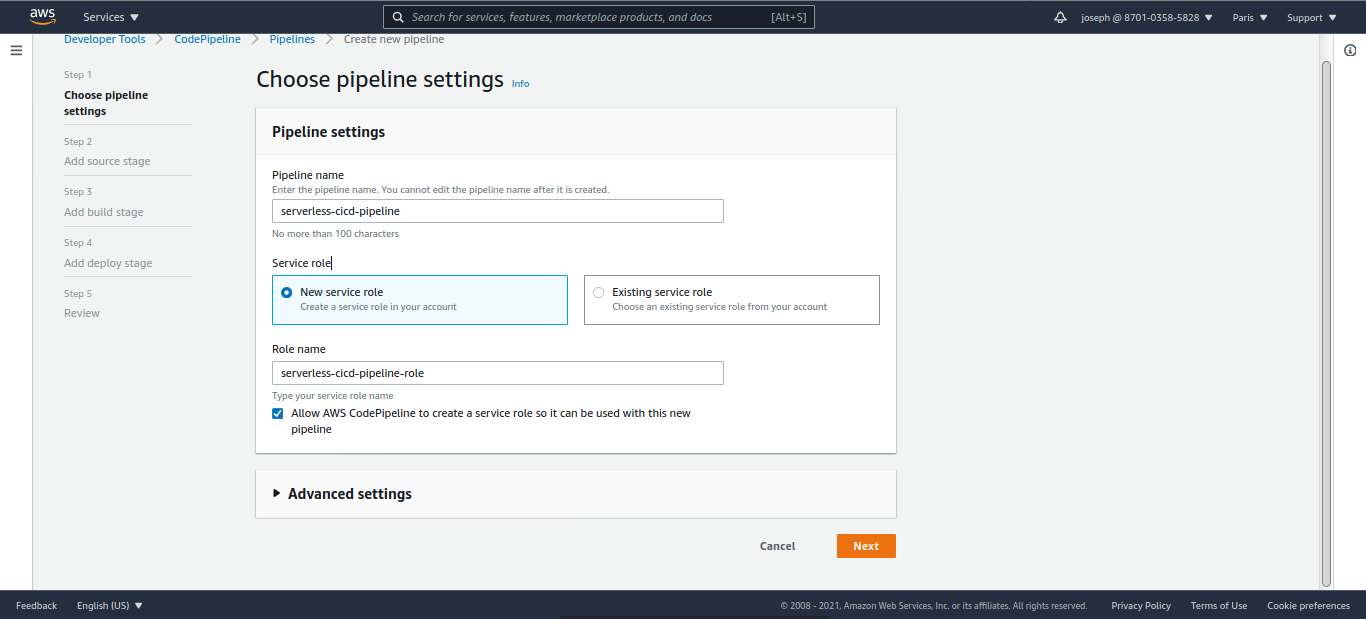Uncheck Allow AWS CodePipeline to create role
The height and width of the screenshot is (619, 1366).
coord(278,413)
